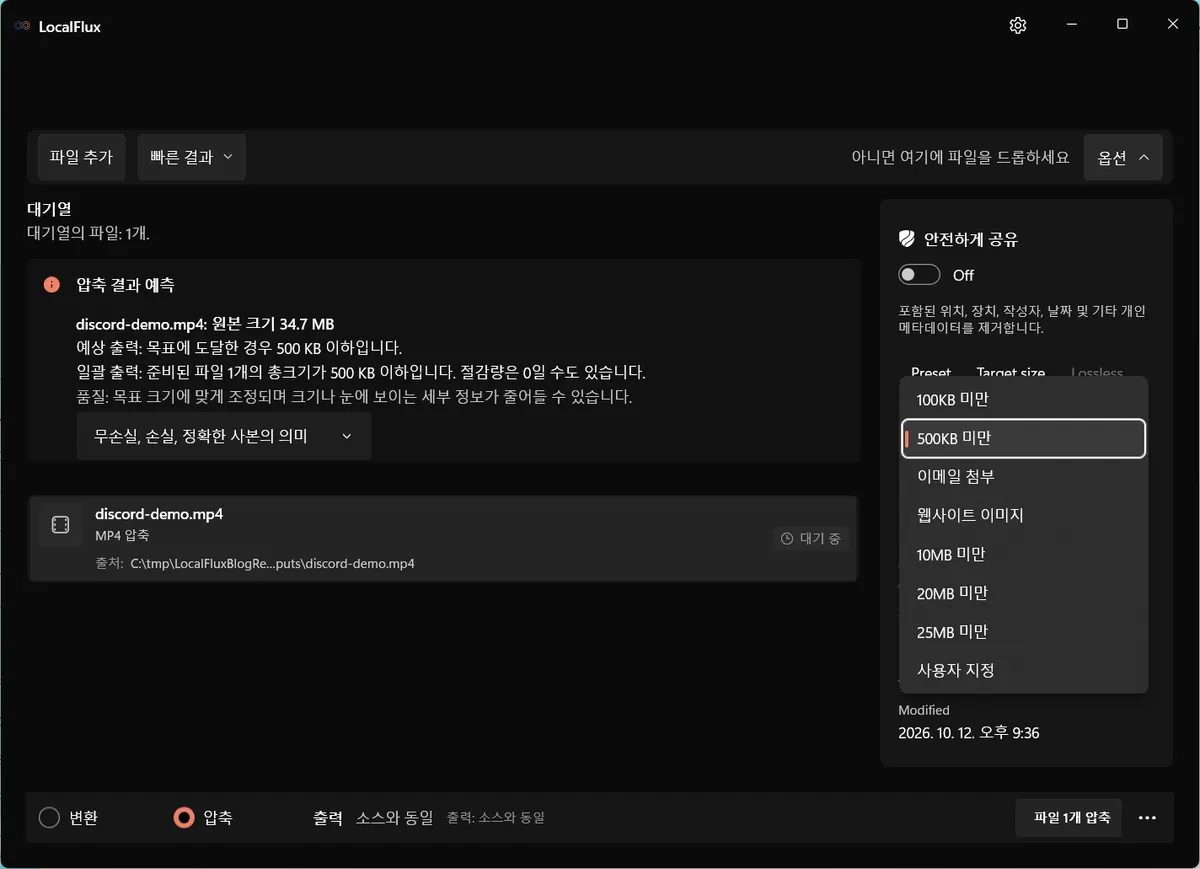
Task: Open the three-dots more menu
Action: tap(1147, 818)
